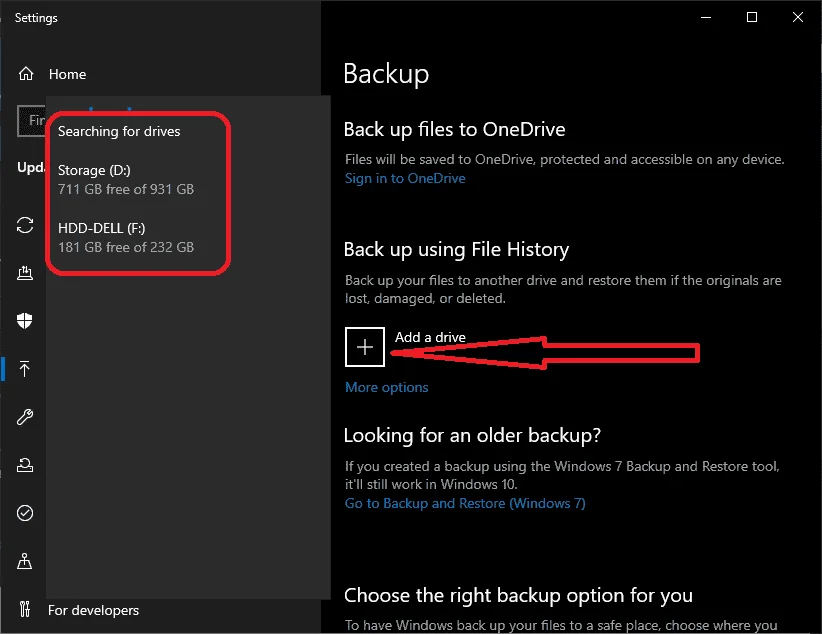Click Back up files to OneDrive heading
This screenshot has height=634, width=822.
pyautogui.click(x=455, y=130)
